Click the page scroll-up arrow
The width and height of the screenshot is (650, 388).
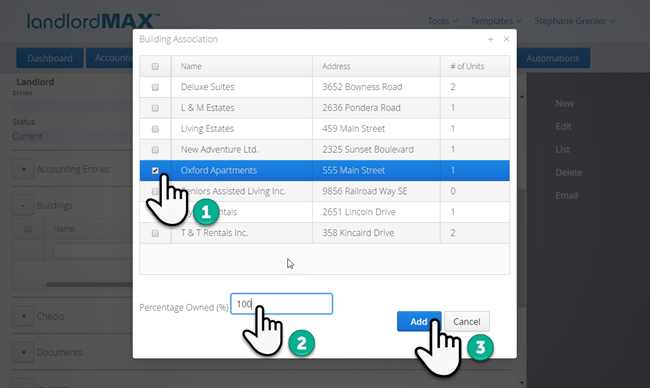coord(521,97)
